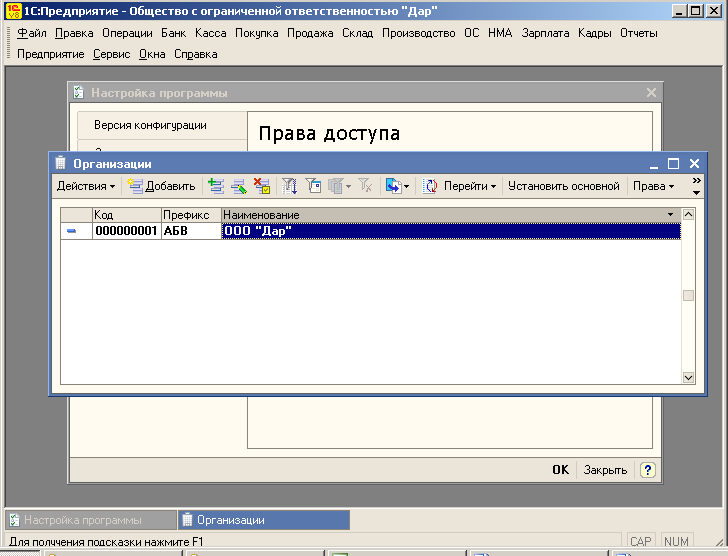The height and width of the screenshot is (556, 728).
Task: Close the Организации window
Action: [x=694, y=163]
